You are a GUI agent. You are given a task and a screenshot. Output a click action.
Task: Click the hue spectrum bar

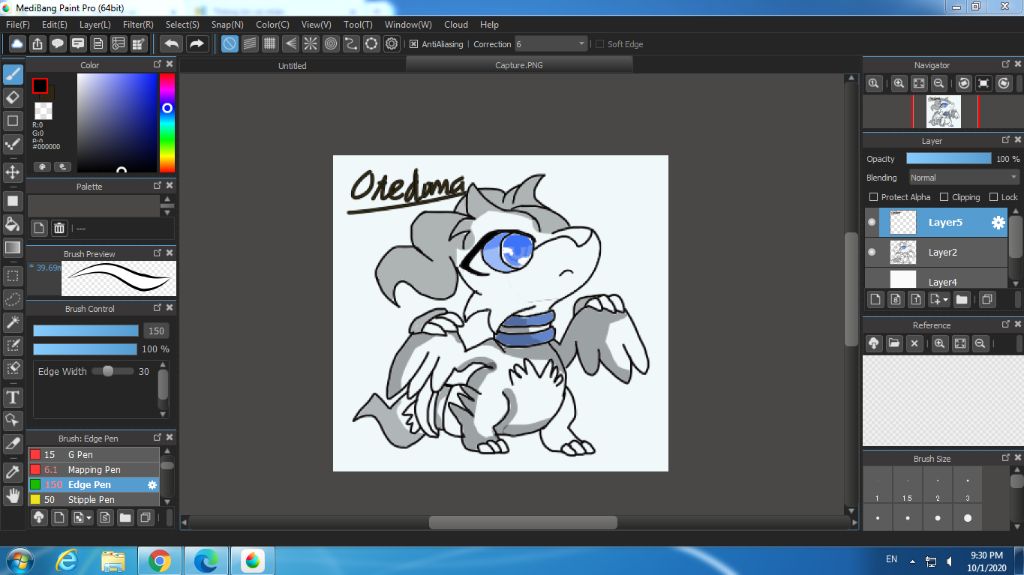click(x=167, y=123)
